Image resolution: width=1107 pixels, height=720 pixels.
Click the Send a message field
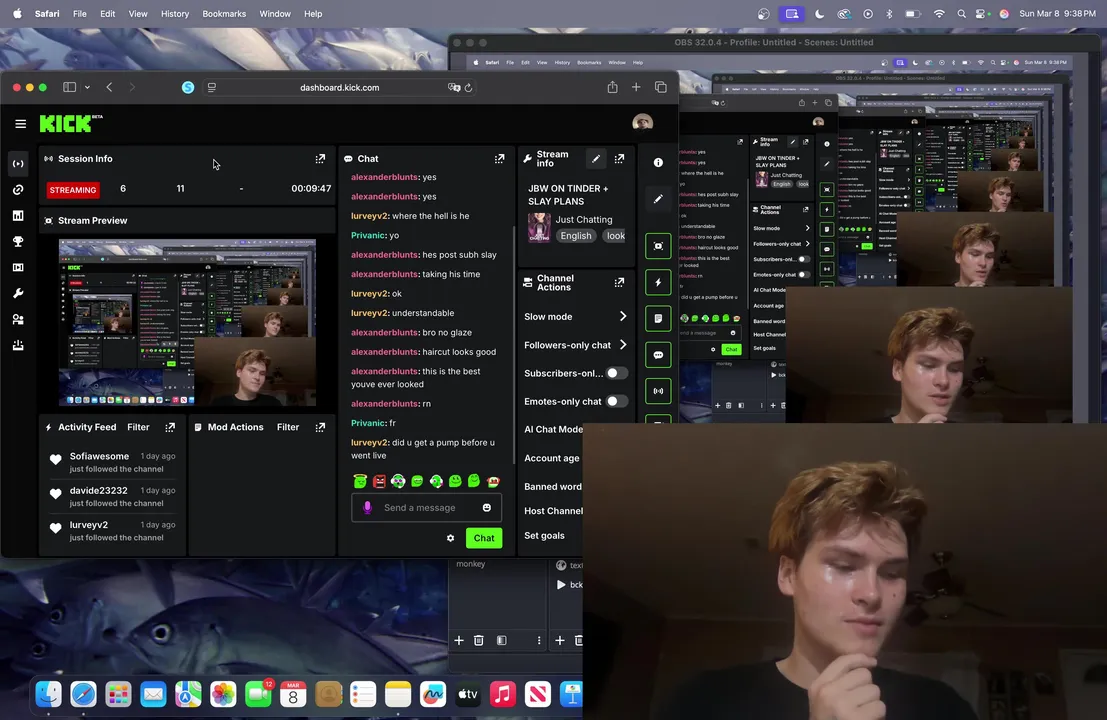pyautogui.click(x=426, y=508)
